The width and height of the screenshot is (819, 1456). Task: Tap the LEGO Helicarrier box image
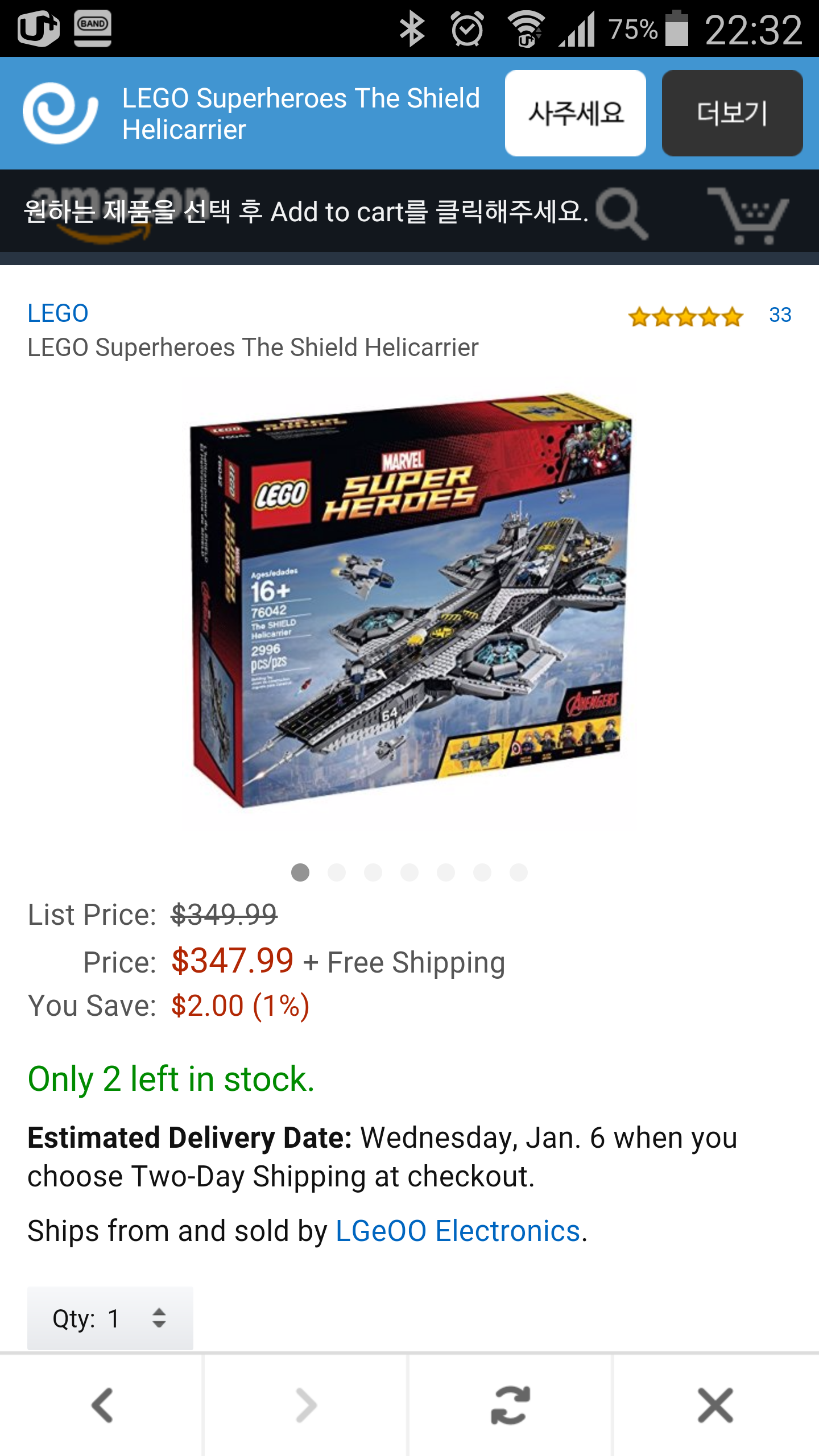tap(409, 603)
